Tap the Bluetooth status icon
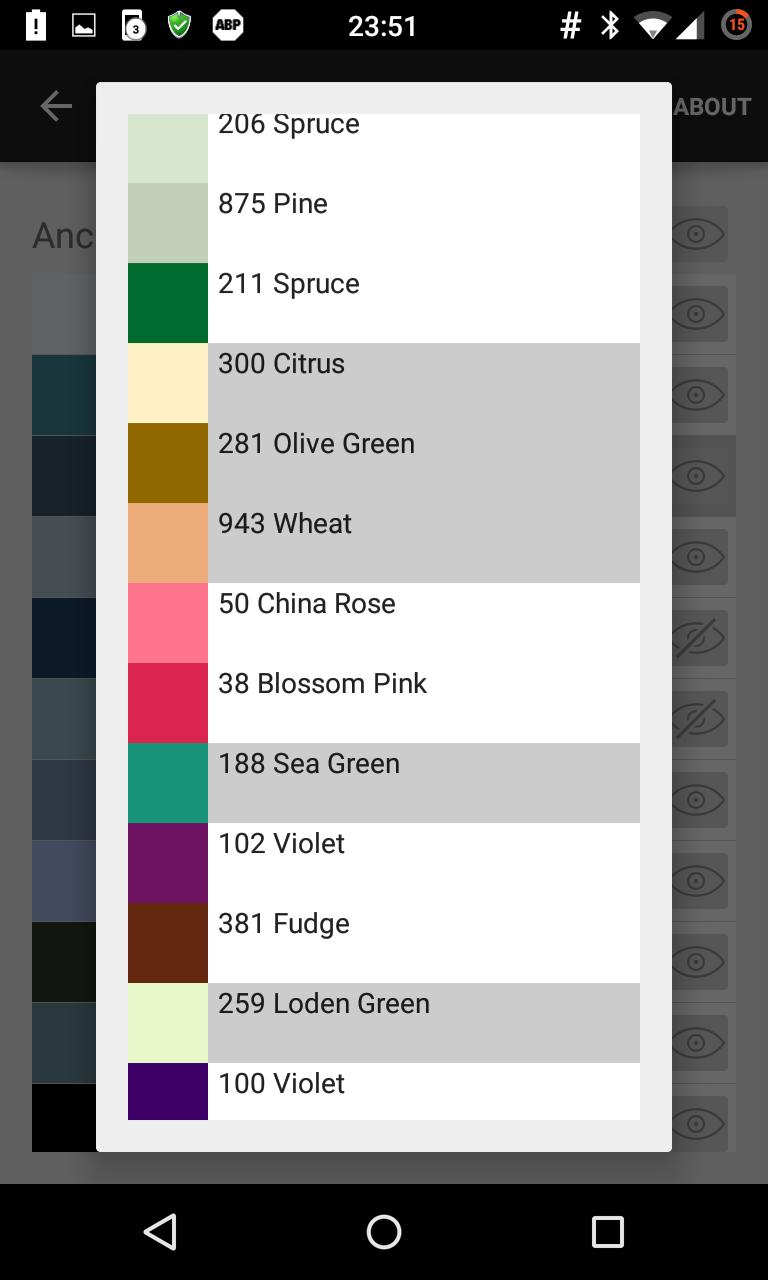The image size is (768, 1280). pyautogui.click(x=609, y=26)
